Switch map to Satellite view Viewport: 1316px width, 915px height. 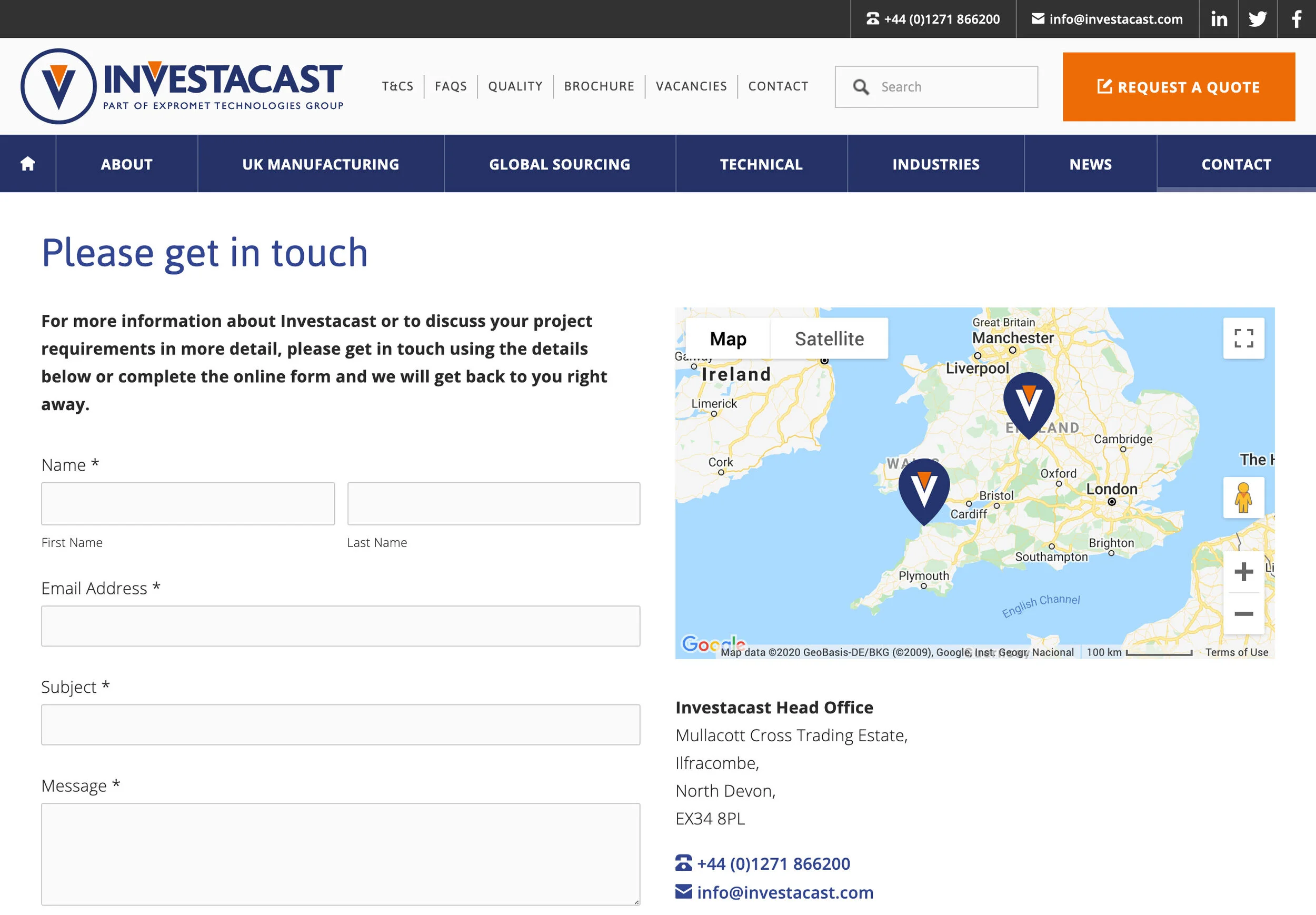pos(829,339)
